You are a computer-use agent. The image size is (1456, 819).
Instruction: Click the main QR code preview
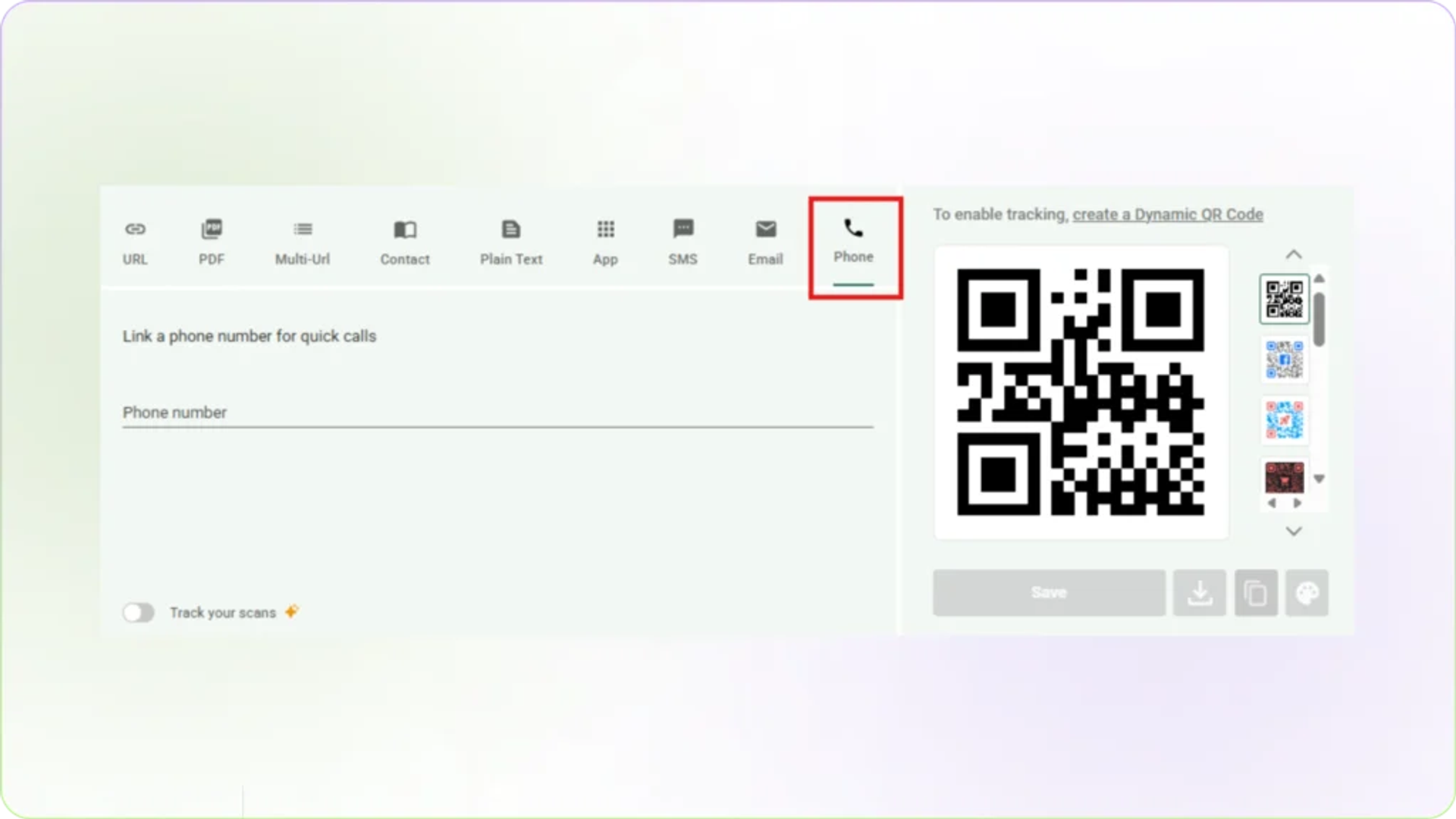[1081, 392]
